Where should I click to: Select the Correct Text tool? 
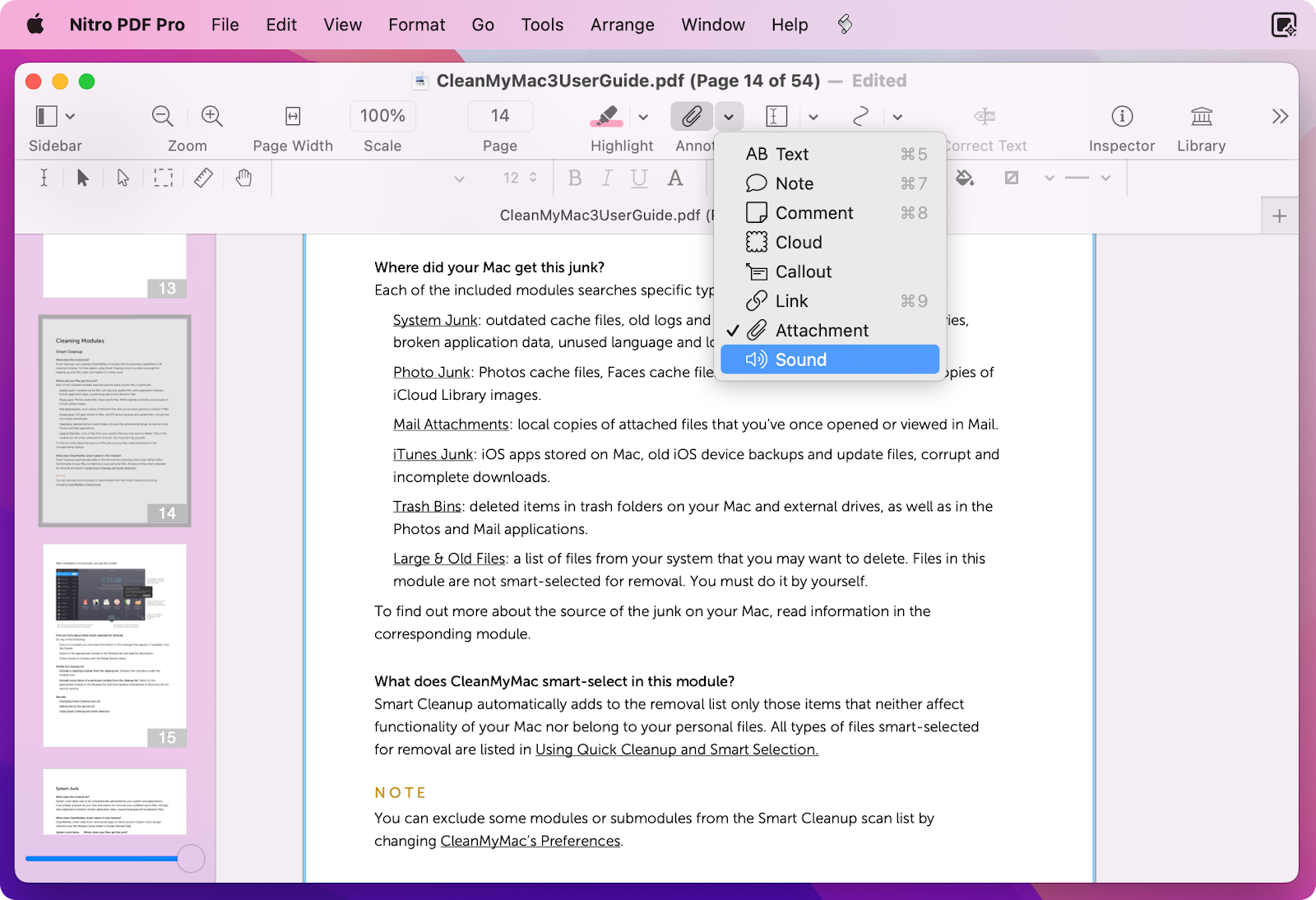point(985,116)
